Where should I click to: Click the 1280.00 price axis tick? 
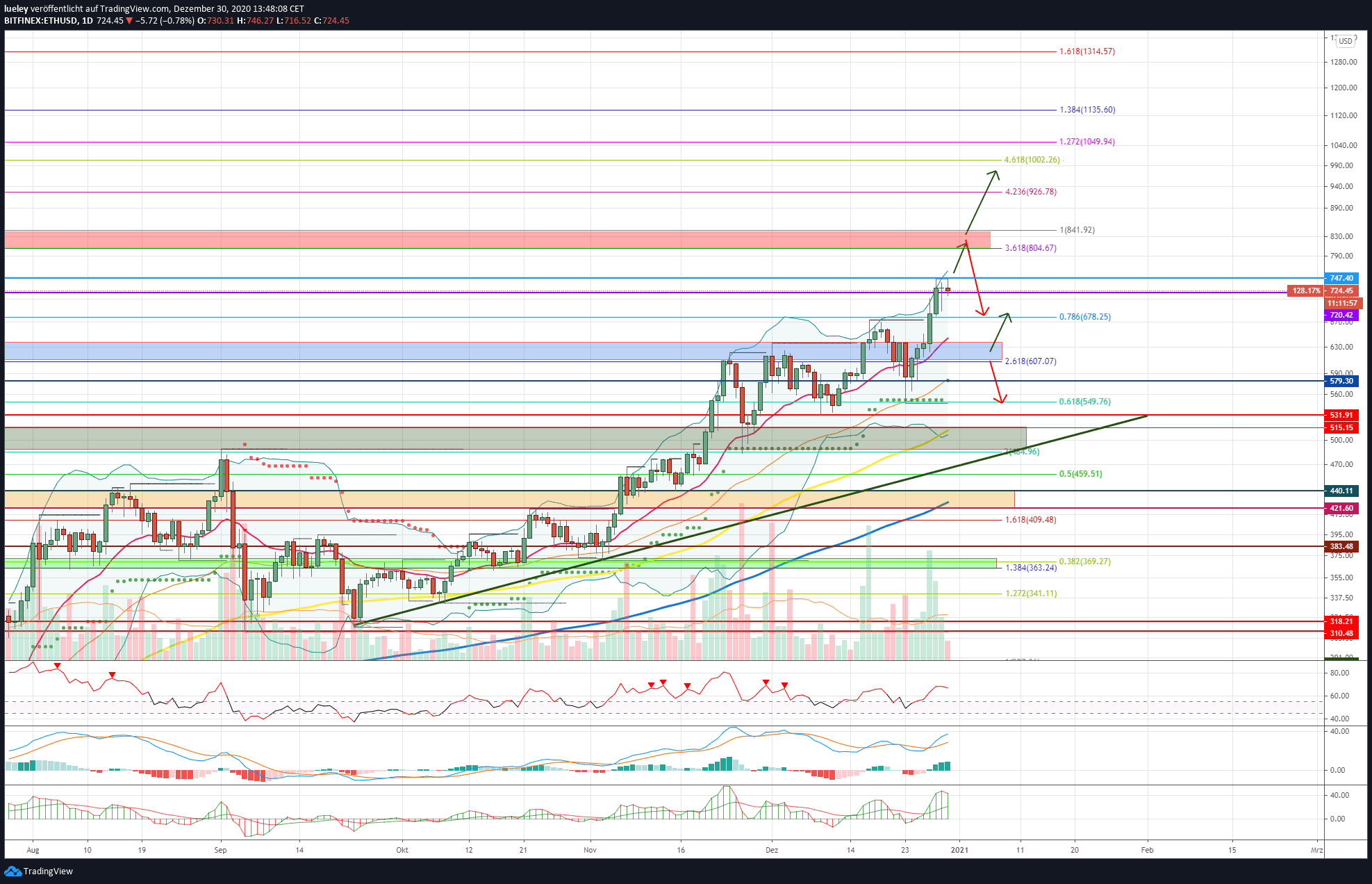tap(1344, 62)
